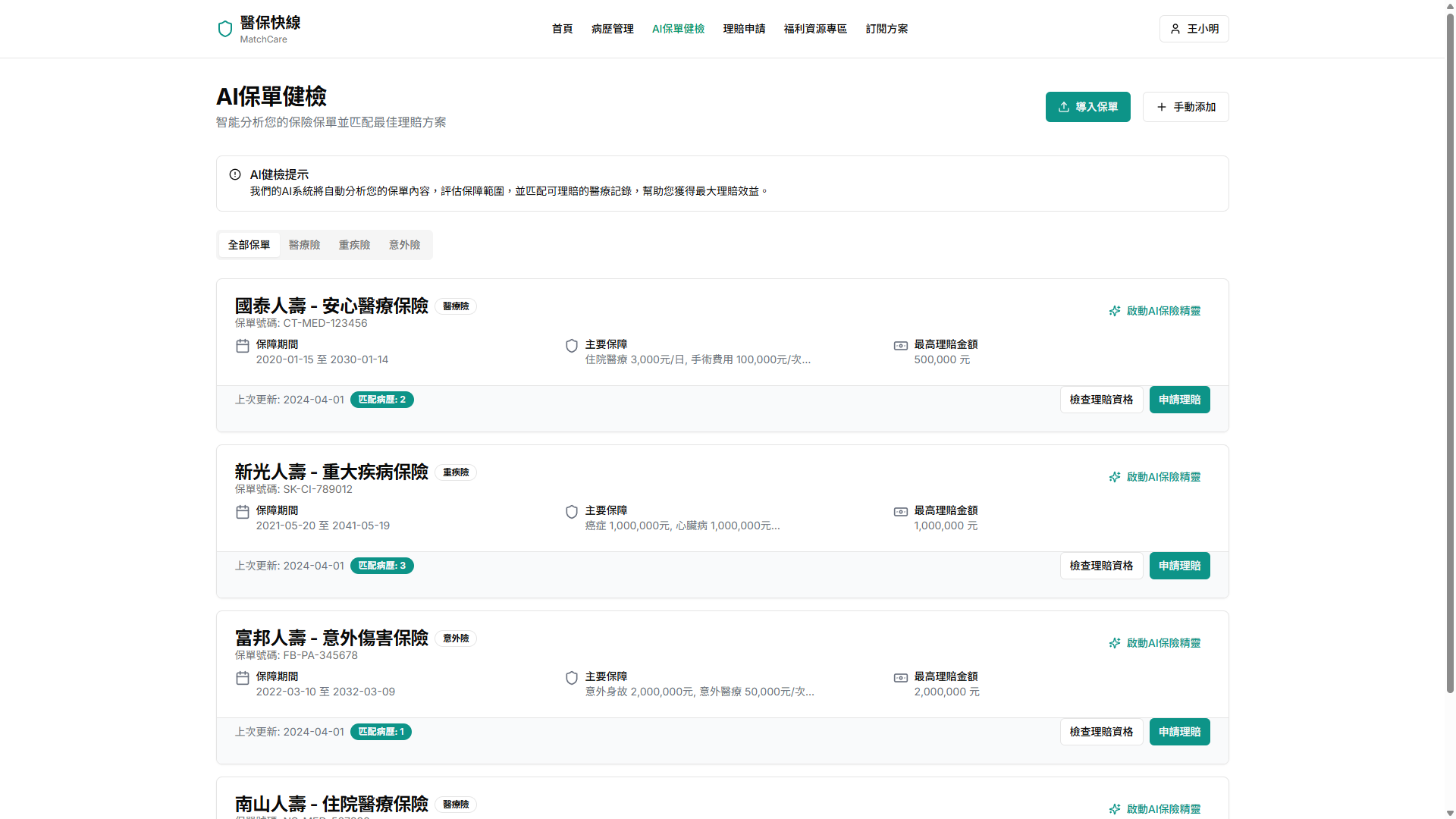Viewport: 1456px width, 819px height.
Task: Select the 重疾險 filter tab
Action: tap(354, 245)
